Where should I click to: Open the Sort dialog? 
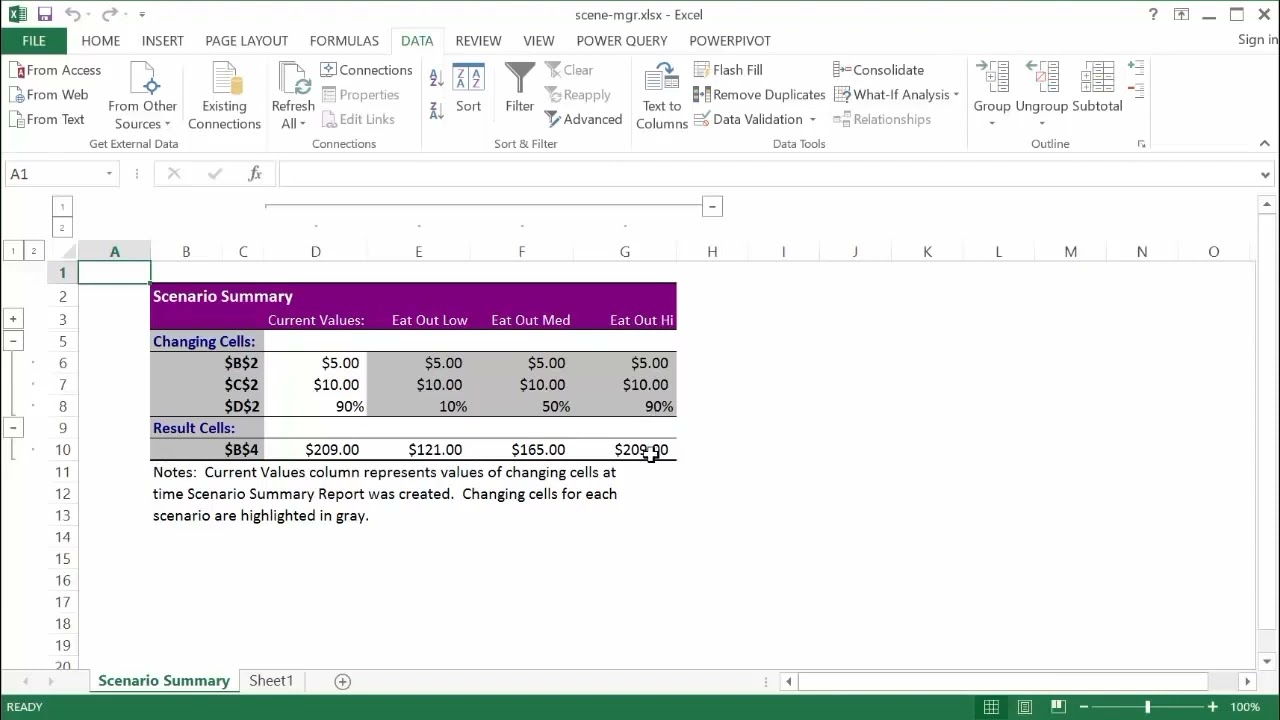[x=468, y=88]
